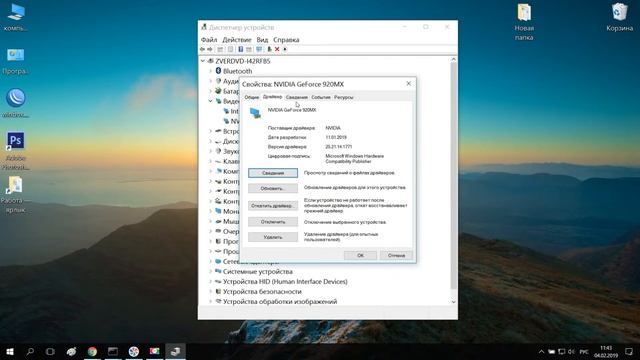
Task: Click the blue Help icon in Device Manager toolbar
Action: (241, 49)
